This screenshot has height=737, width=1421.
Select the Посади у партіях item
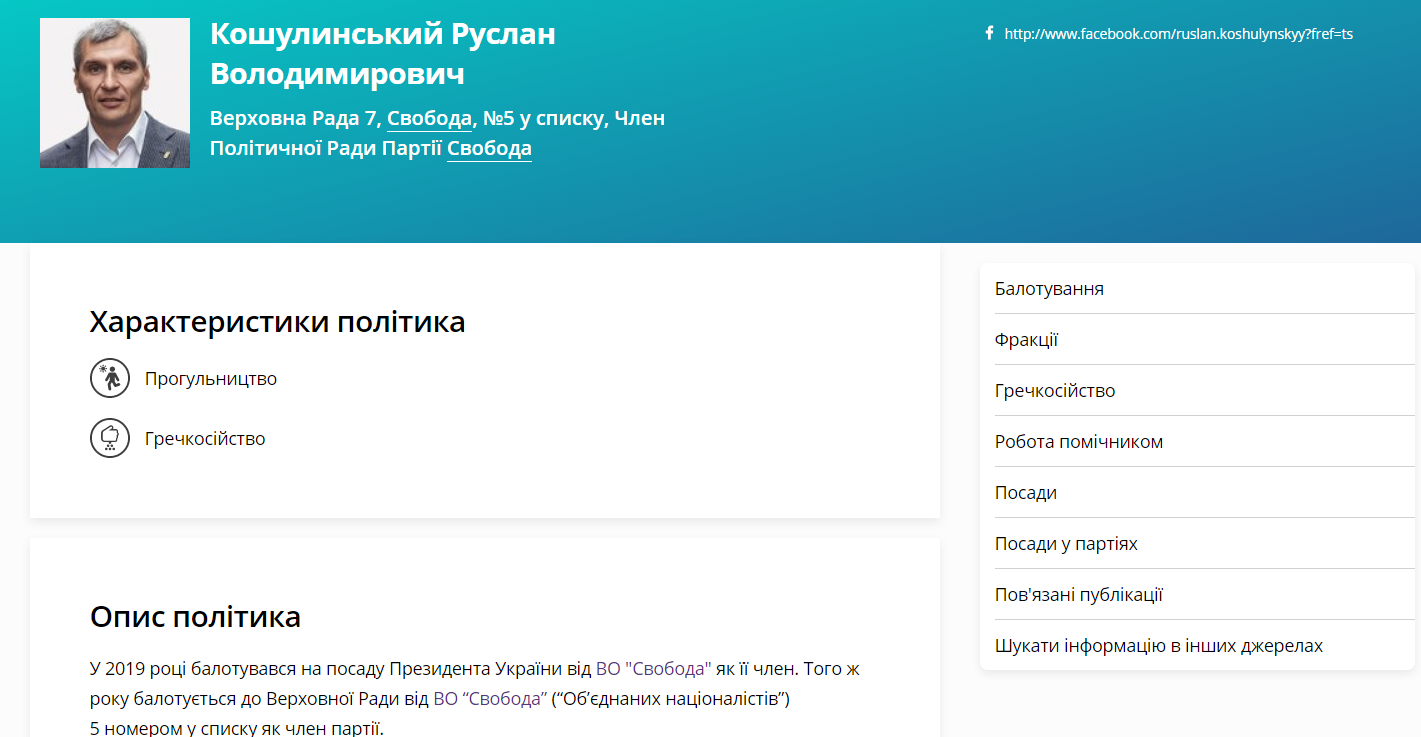pos(1197,544)
